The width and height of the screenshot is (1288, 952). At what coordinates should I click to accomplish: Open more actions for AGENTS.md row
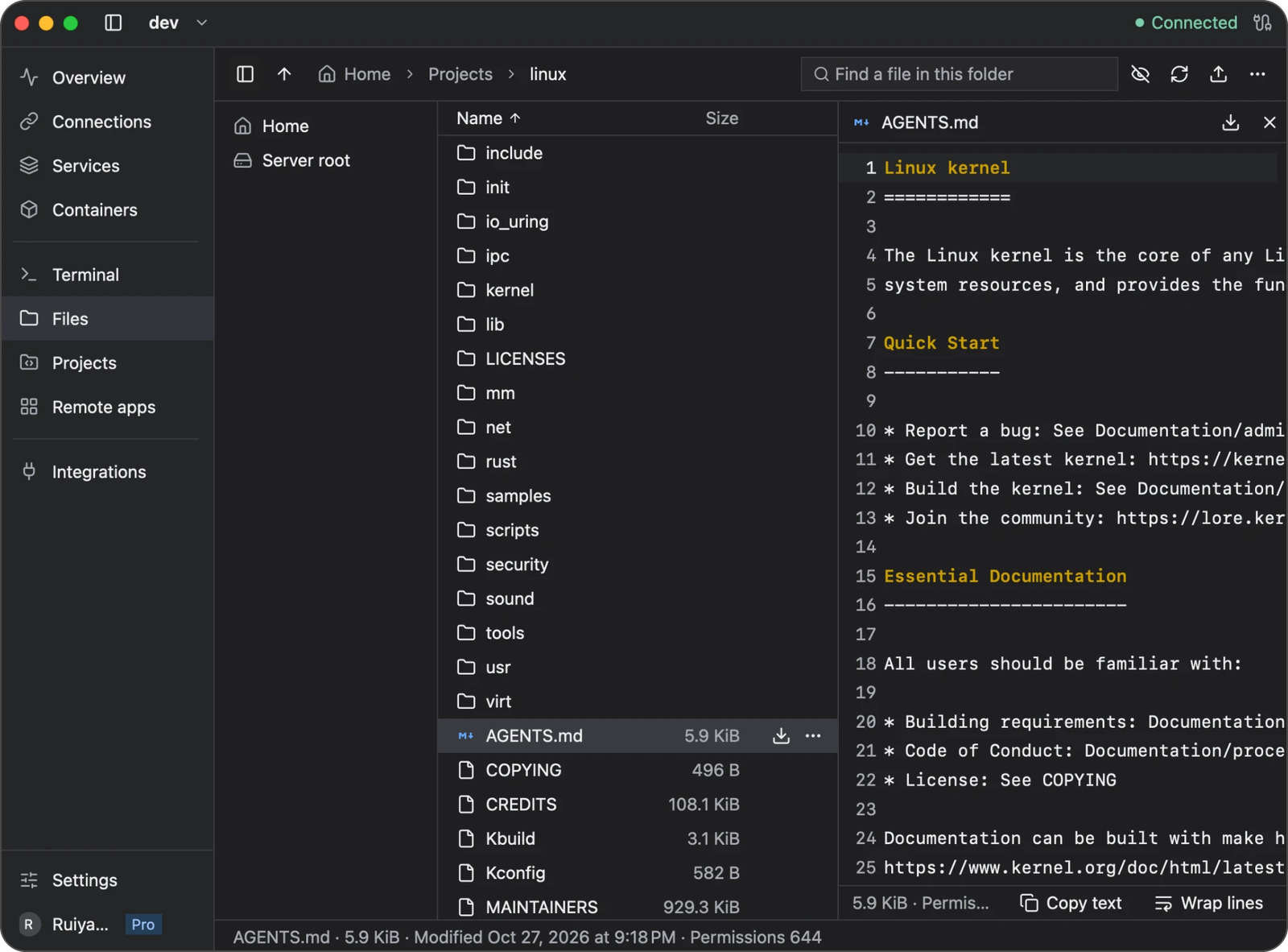(x=813, y=736)
